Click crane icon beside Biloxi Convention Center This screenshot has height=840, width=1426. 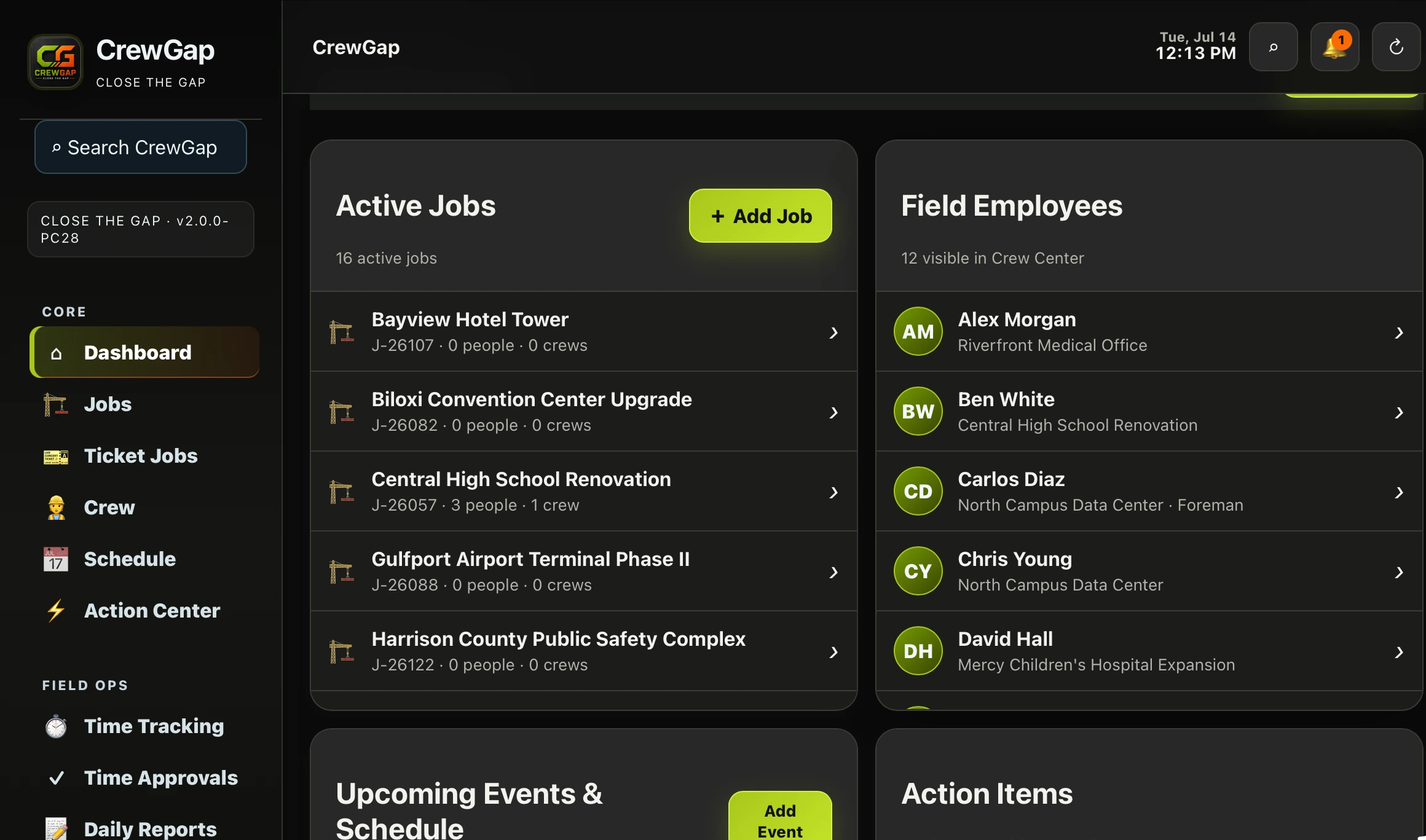tap(341, 412)
